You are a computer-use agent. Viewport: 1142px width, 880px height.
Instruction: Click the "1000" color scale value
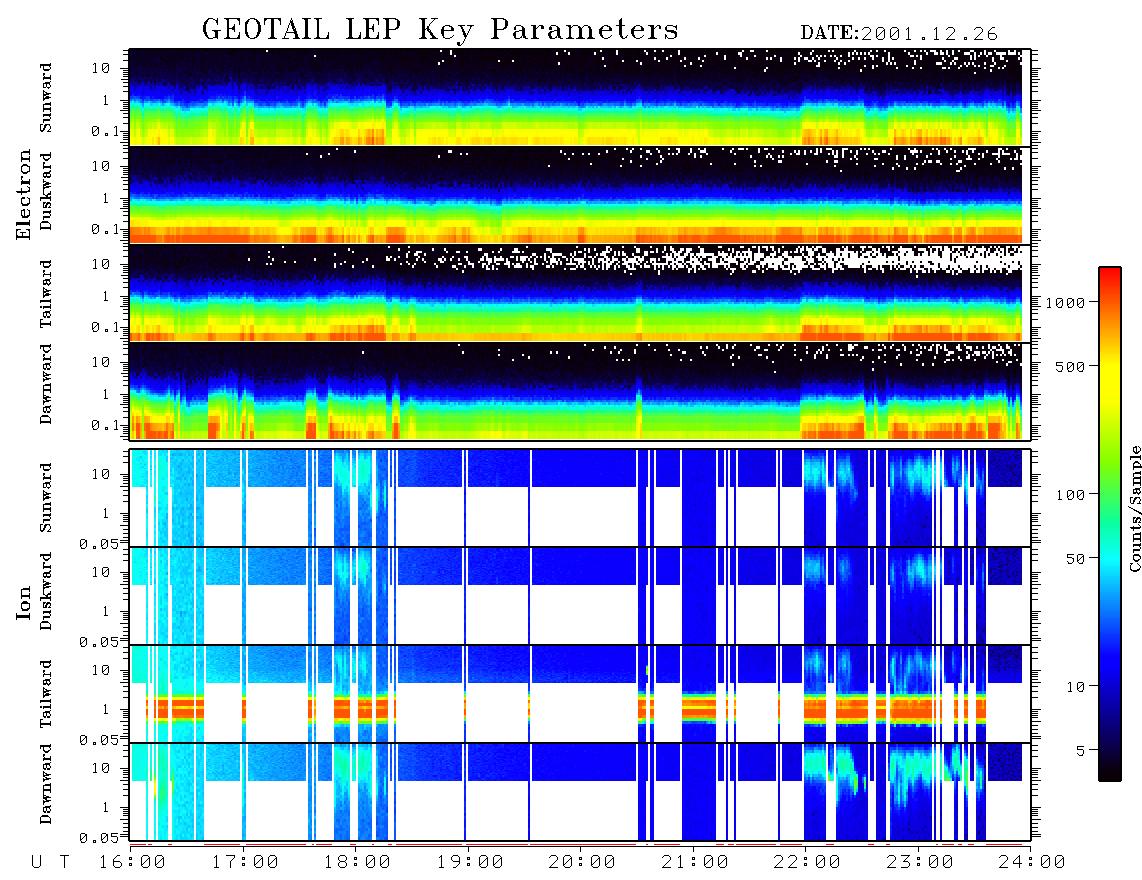point(1065,302)
